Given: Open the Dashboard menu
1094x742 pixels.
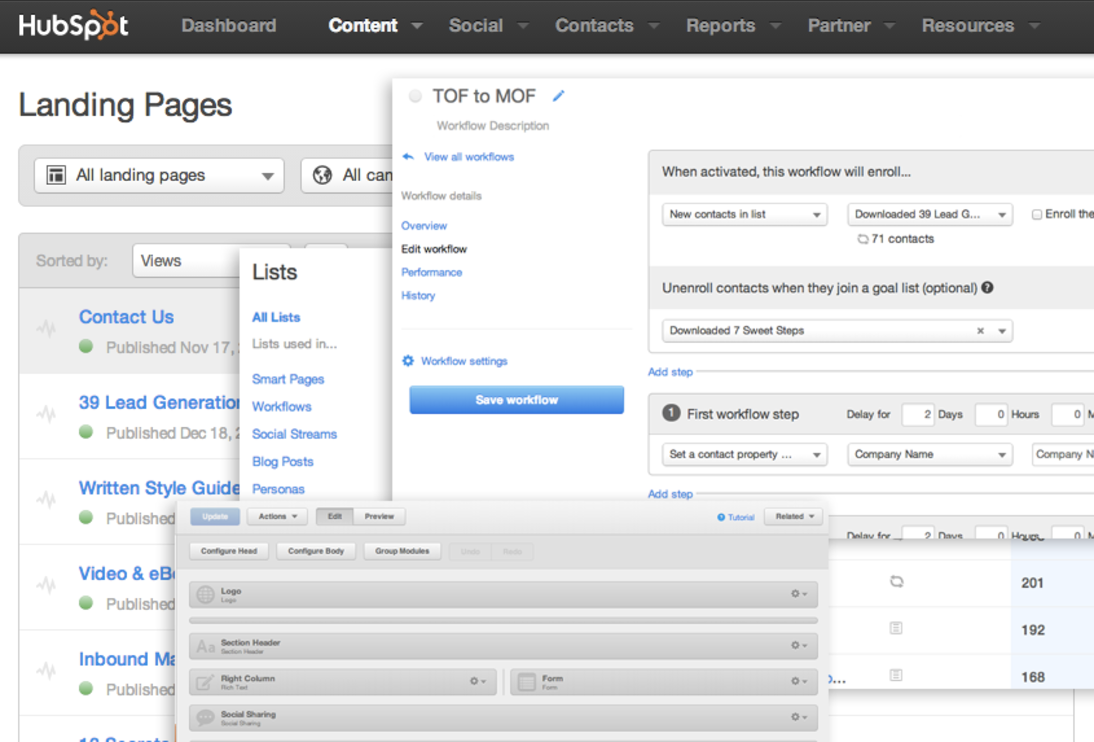Looking at the screenshot, I should 229,26.
